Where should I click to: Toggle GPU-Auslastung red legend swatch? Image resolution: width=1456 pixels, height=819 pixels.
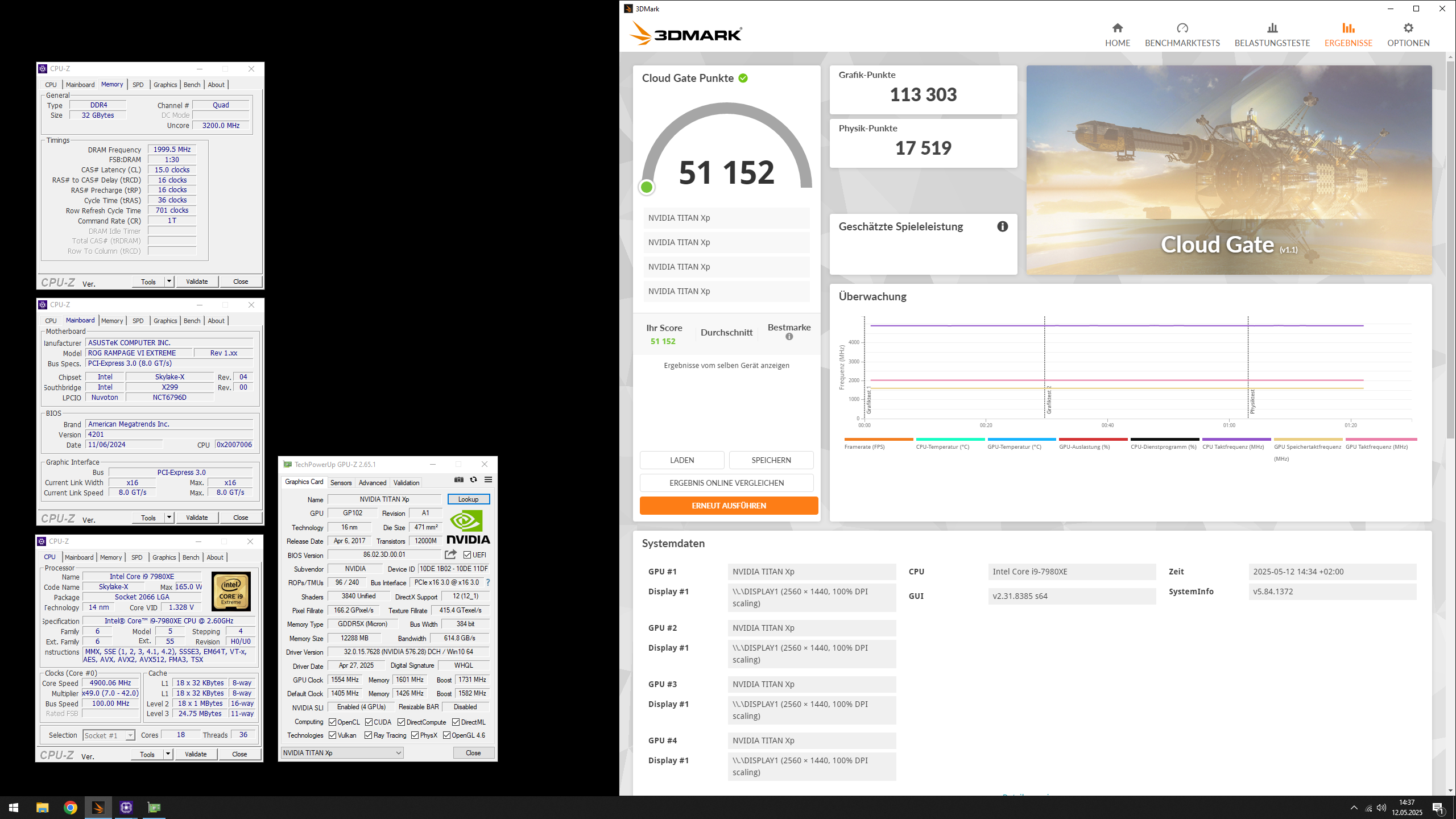[1093, 439]
